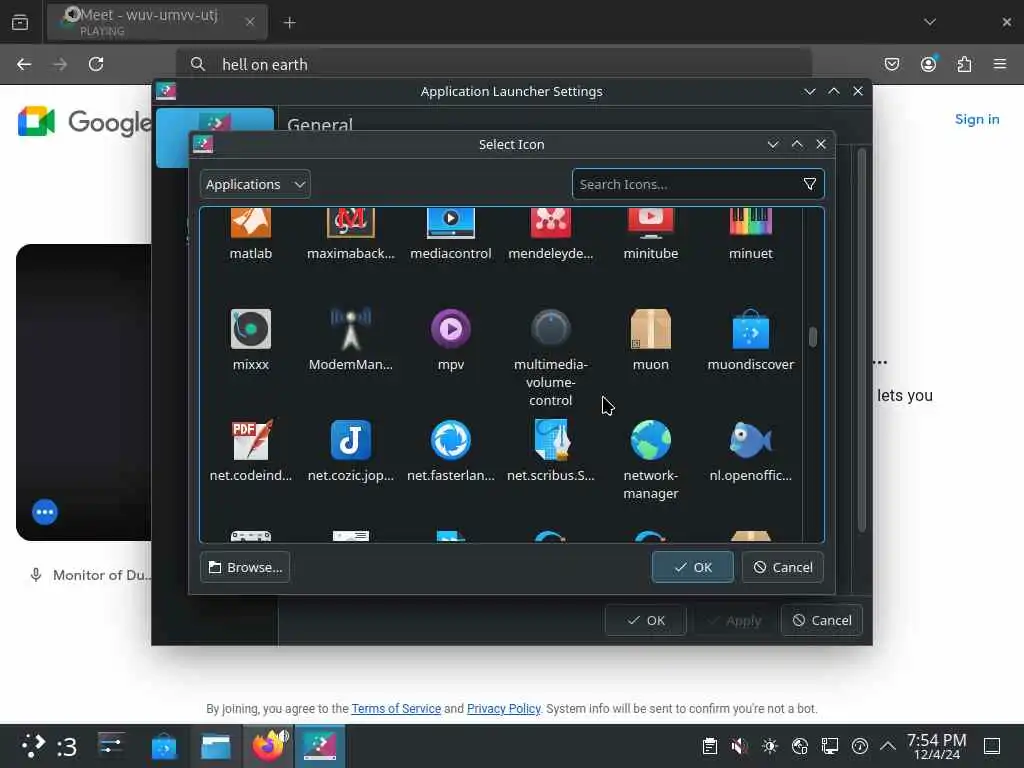1024x768 pixels.
Task: Switch to Firefox in the taskbar
Action: [x=268, y=746]
